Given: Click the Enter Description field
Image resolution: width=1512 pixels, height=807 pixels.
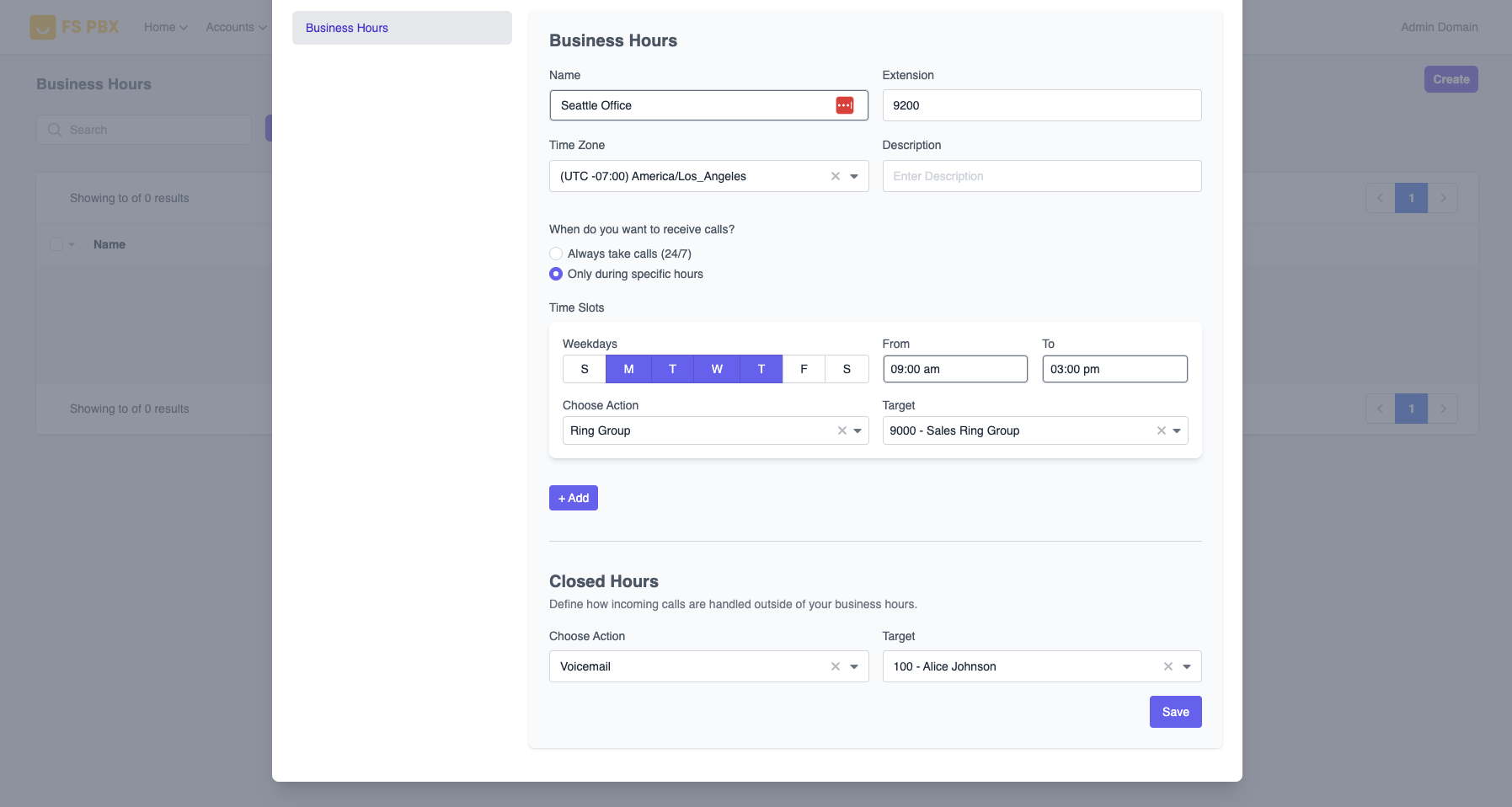Looking at the screenshot, I should pyautogui.click(x=1041, y=176).
